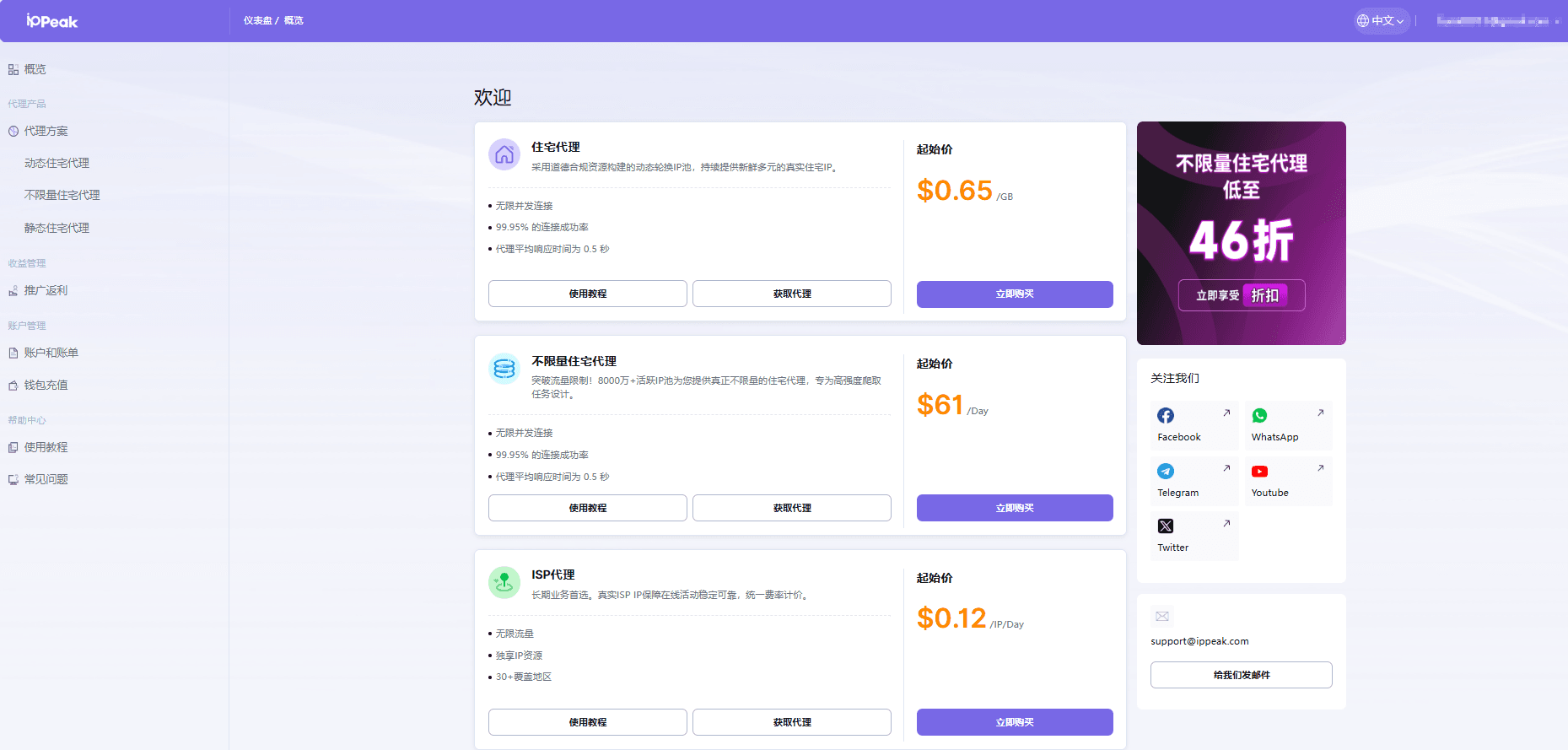Click the unlimited residential proxy database icon
This screenshot has height=750, width=1568.
pyautogui.click(x=504, y=369)
